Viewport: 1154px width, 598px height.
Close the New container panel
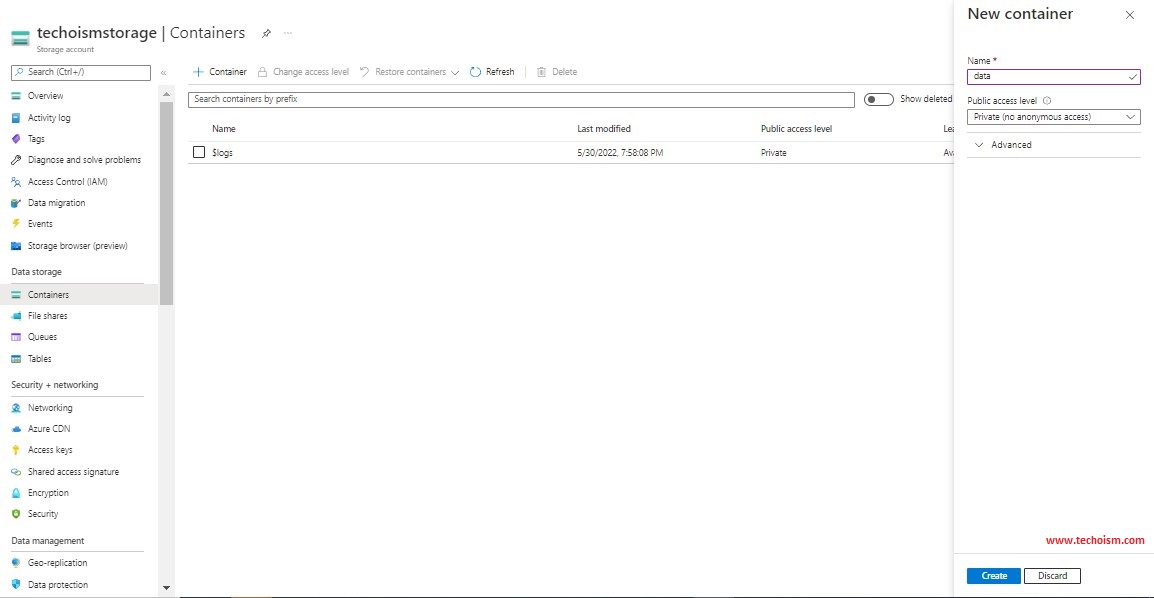(x=1130, y=15)
